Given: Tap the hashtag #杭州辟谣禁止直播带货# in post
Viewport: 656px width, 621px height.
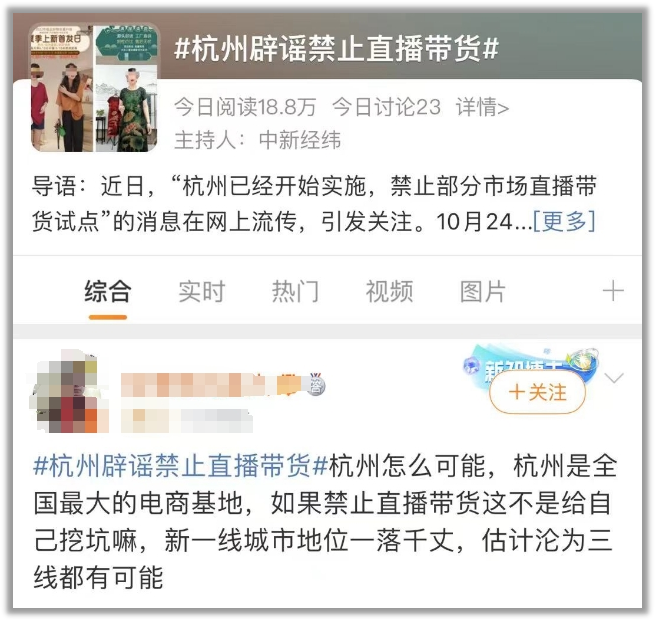Looking at the screenshot, I should (x=181, y=465).
